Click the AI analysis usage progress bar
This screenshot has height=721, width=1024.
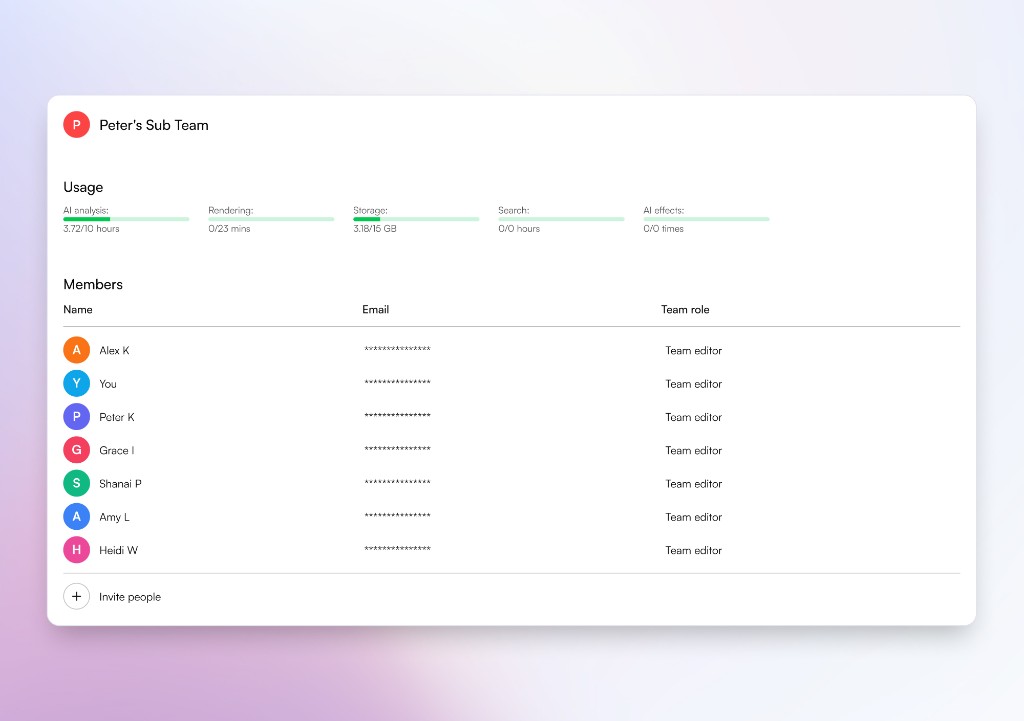pyautogui.click(x=125, y=218)
